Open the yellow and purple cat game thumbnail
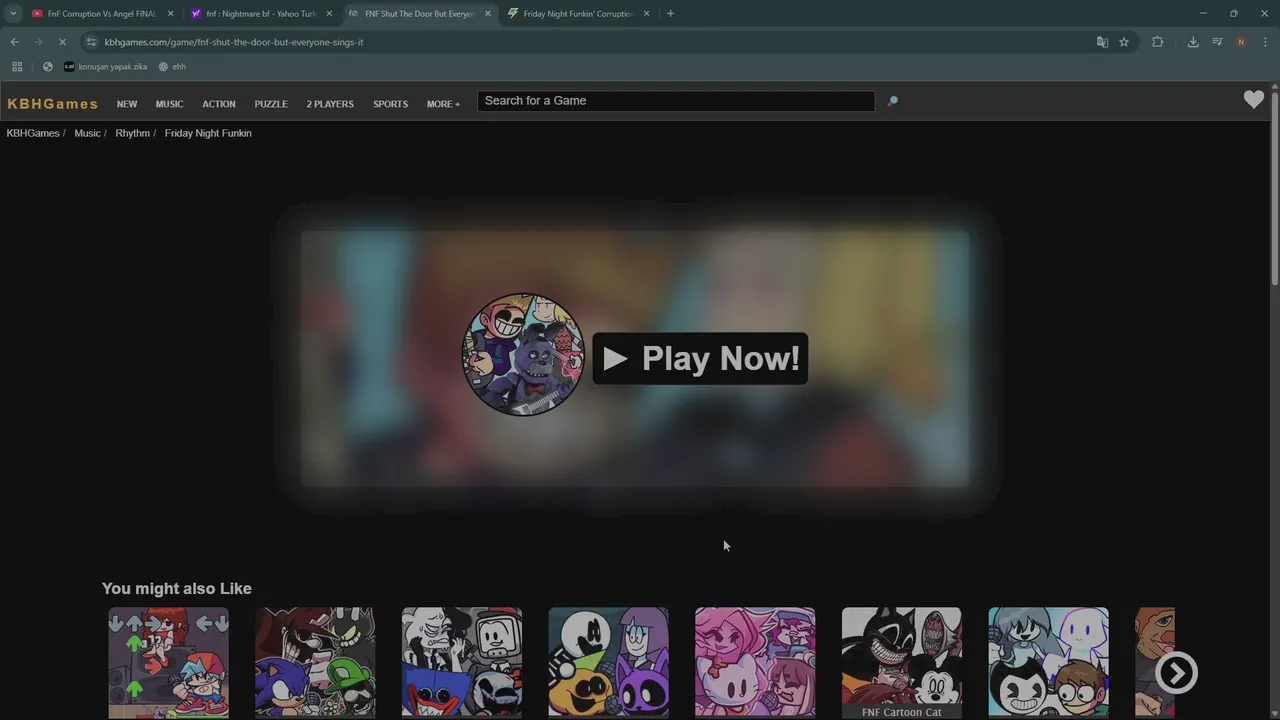This screenshot has height=720, width=1280. (x=608, y=662)
